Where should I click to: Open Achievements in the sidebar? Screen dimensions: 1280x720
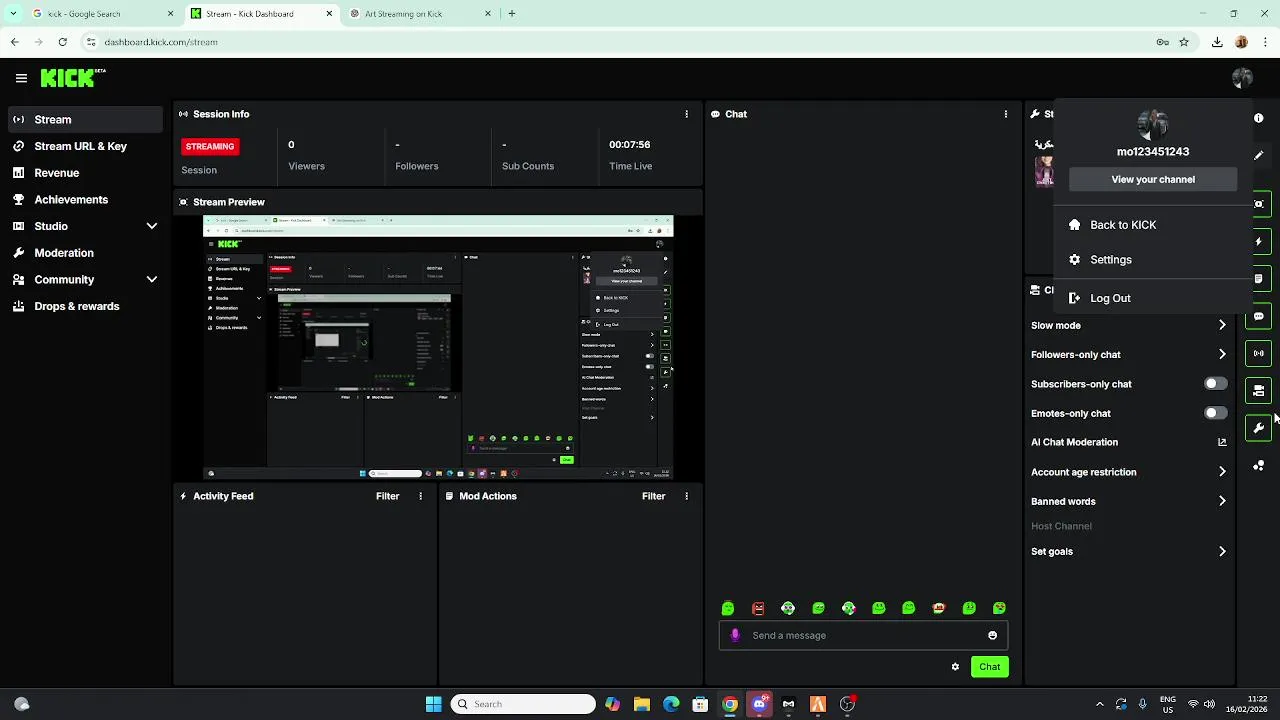(85, 199)
